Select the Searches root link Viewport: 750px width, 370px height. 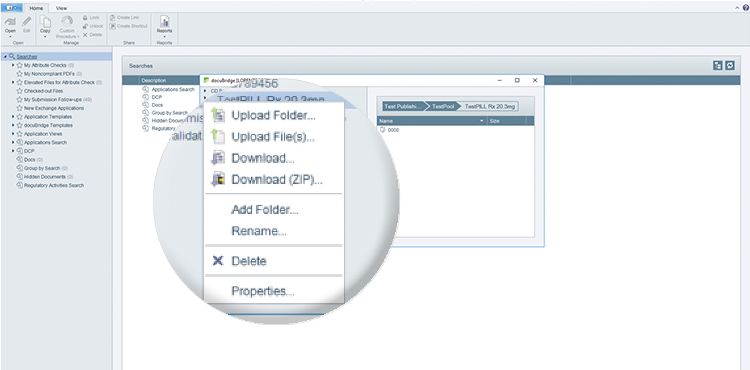point(27,56)
